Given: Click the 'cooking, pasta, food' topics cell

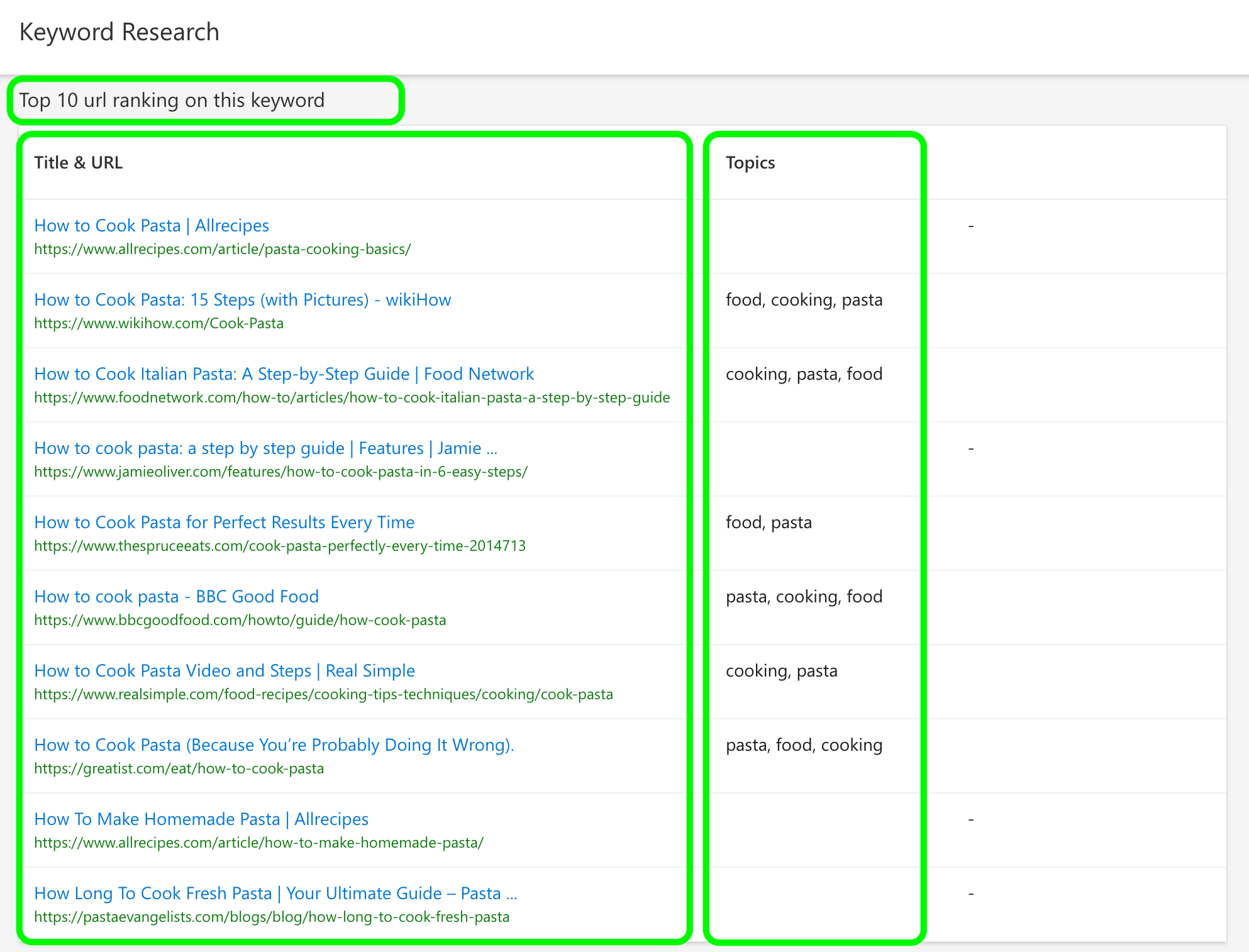Looking at the screenshot, I should (804, 374).
